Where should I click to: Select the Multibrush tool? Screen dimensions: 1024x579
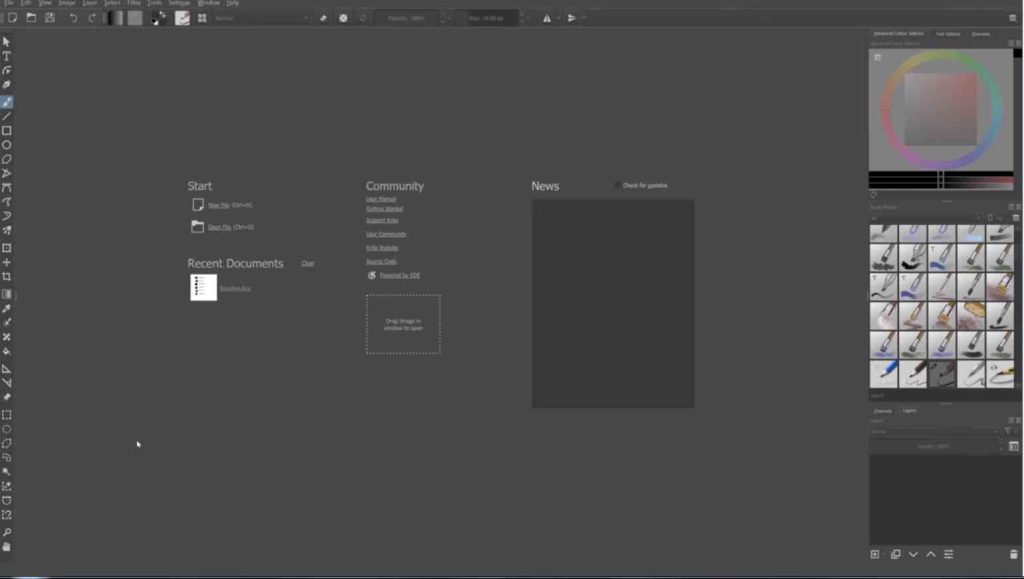[x=7, y=230]
